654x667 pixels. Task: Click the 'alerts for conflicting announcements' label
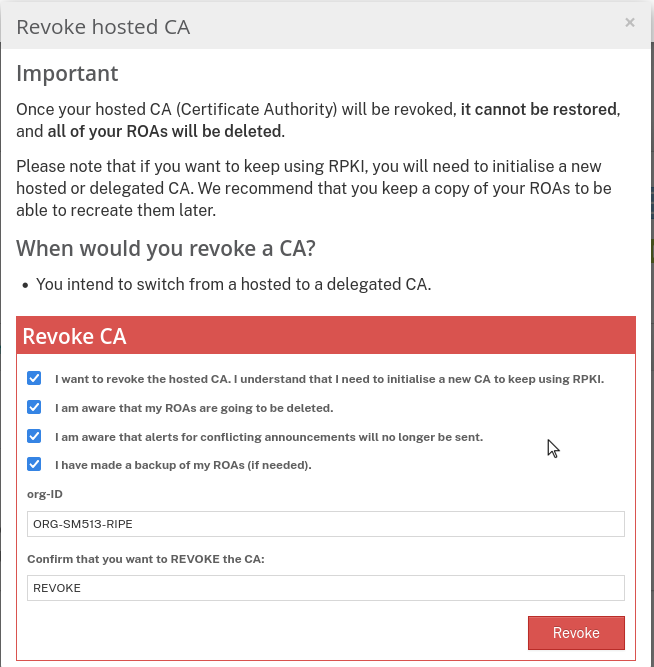269,437
